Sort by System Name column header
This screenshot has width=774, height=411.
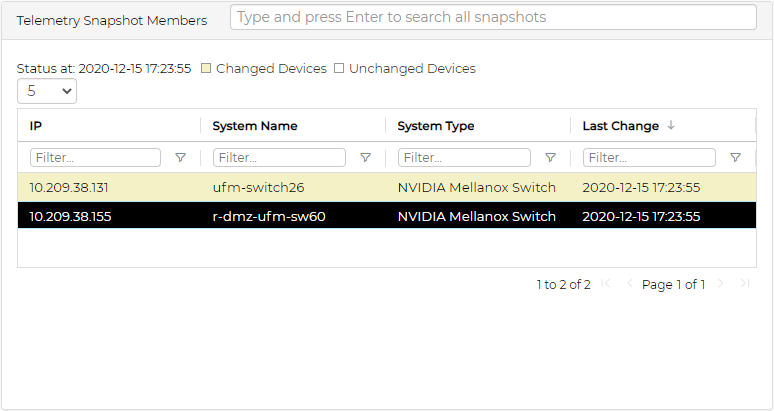[x=255, y=126]
